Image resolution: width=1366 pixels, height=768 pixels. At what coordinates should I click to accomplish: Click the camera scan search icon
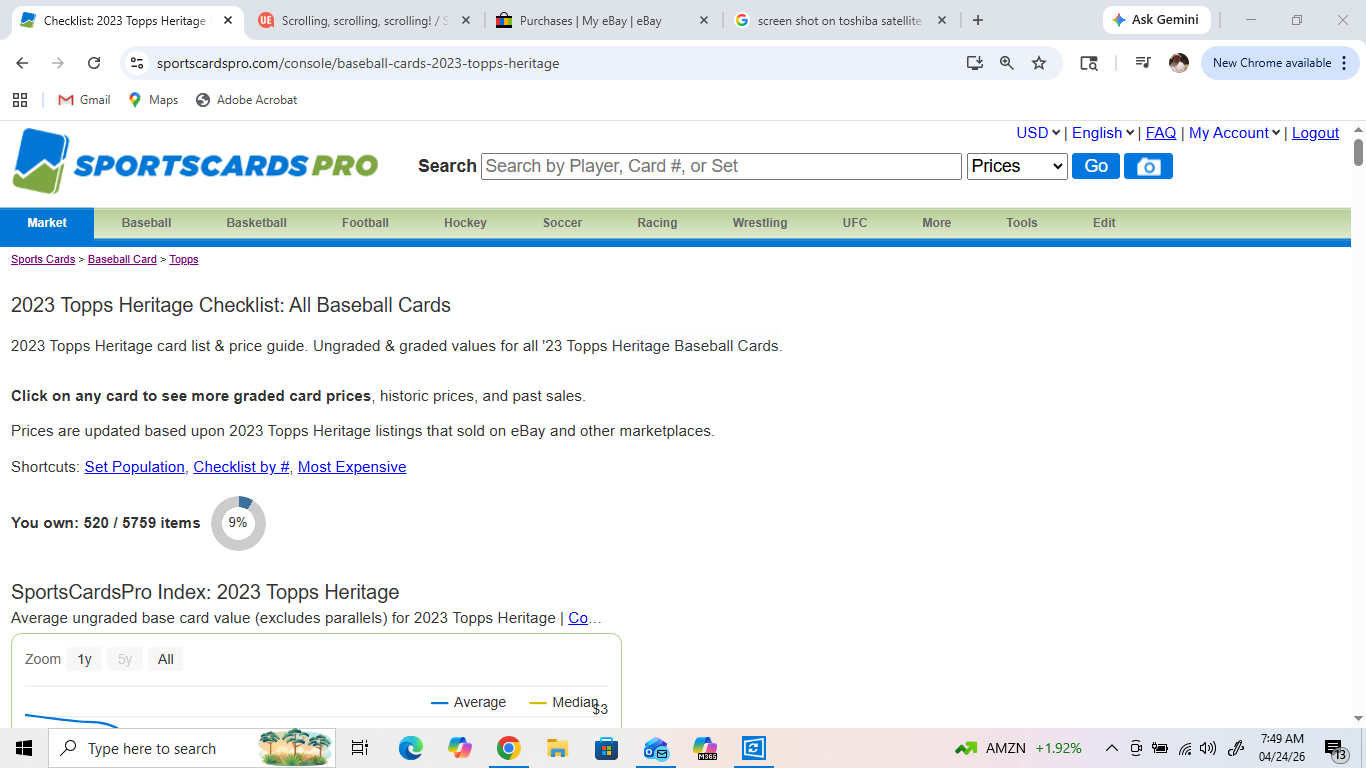pyautogui.click(x=1148, y=166)
